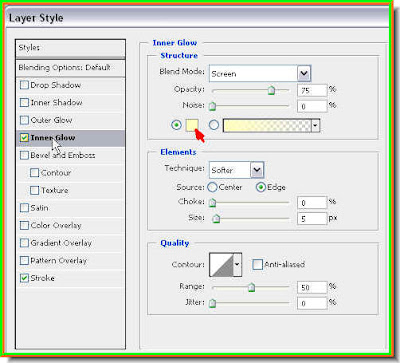
Task: Tick the Gradient Overlay checkbox
Action: point(24,243)
